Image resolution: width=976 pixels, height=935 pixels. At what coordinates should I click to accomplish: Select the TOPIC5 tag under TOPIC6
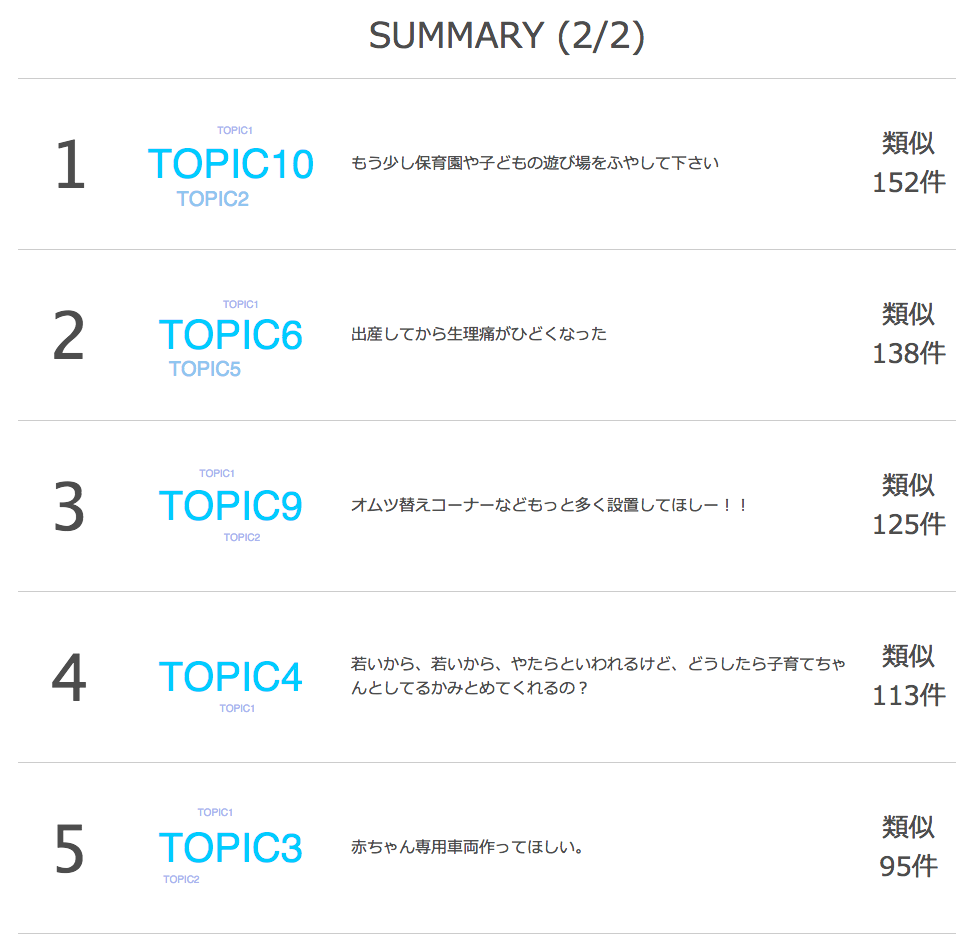coord(205,369)
